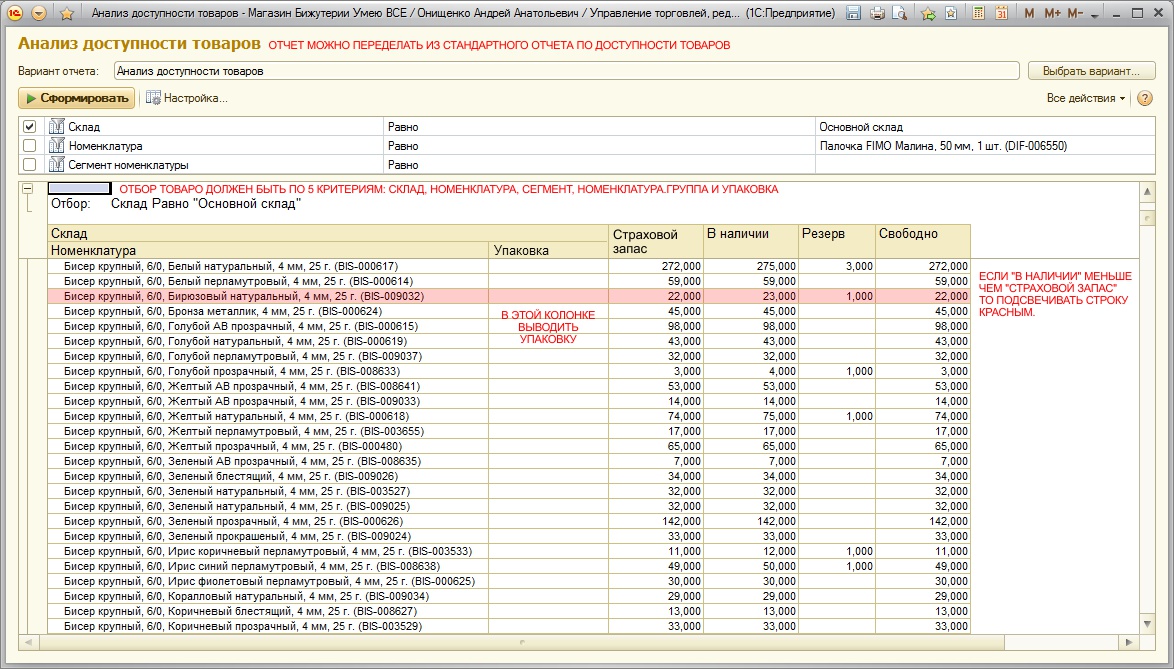Collapse the report group with minus expander
This screenshot has width=1174, height=669.
click(28, 188)
